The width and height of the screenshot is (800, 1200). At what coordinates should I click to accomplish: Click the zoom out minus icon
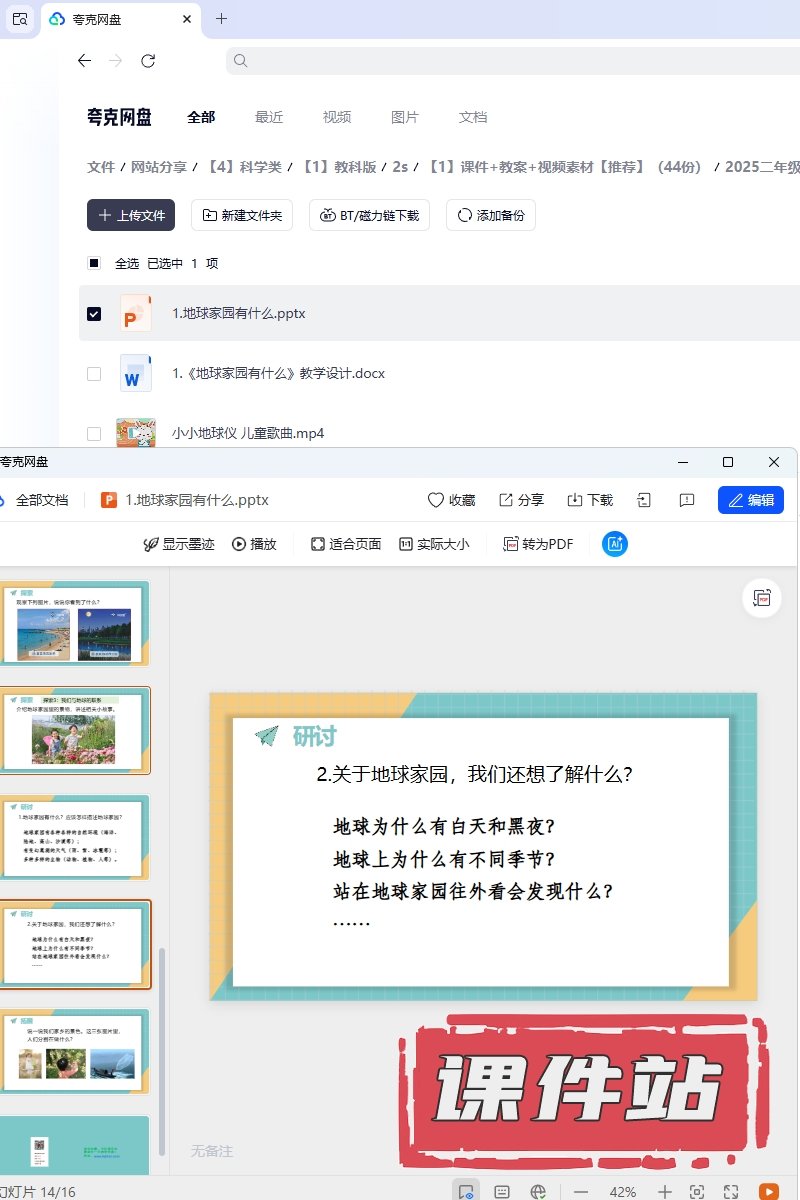581,1192
